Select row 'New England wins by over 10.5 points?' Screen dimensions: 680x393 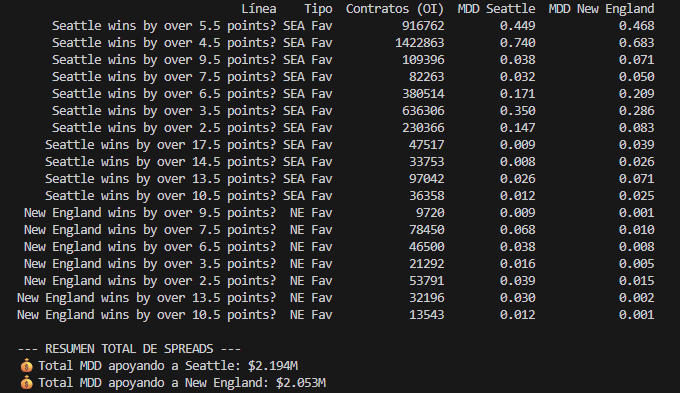coord(336,314)
